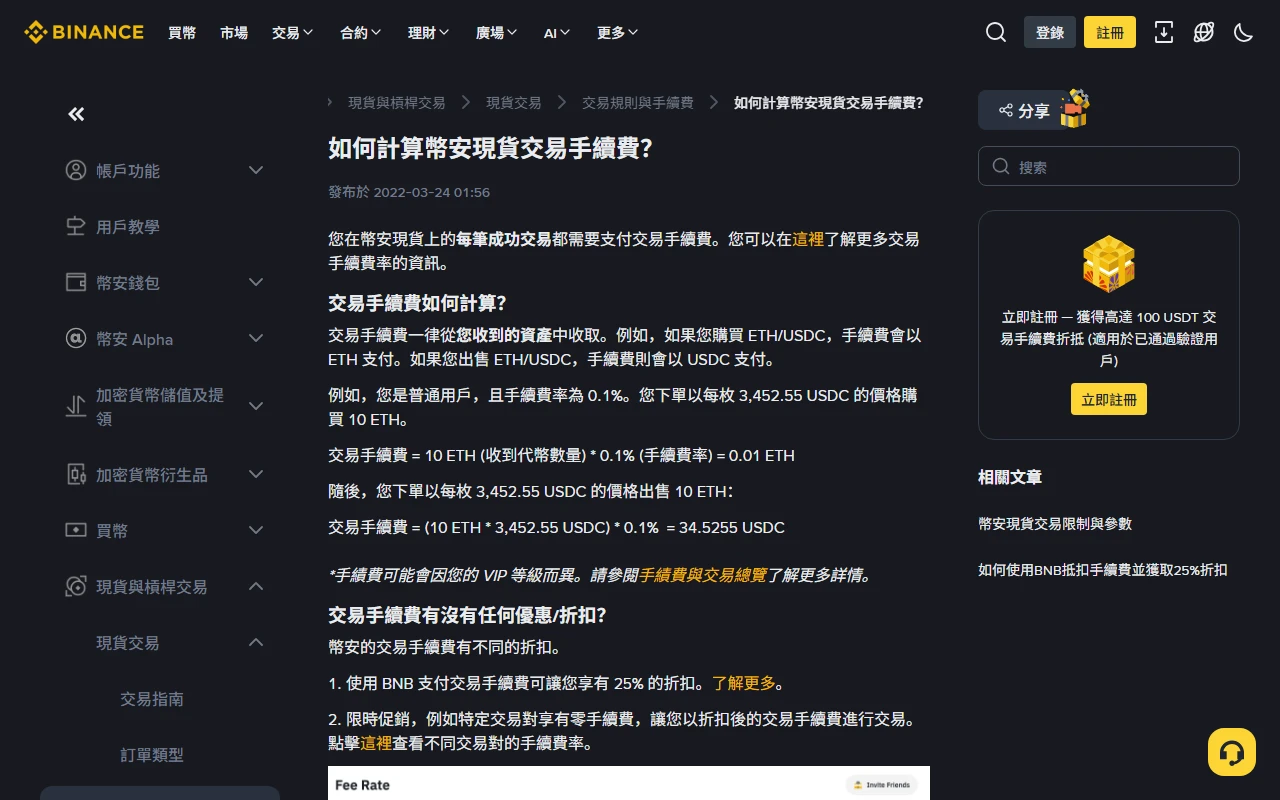Open 交易 dropdown in top nav
The image size is (1280, 800).
tap(293, 33)
